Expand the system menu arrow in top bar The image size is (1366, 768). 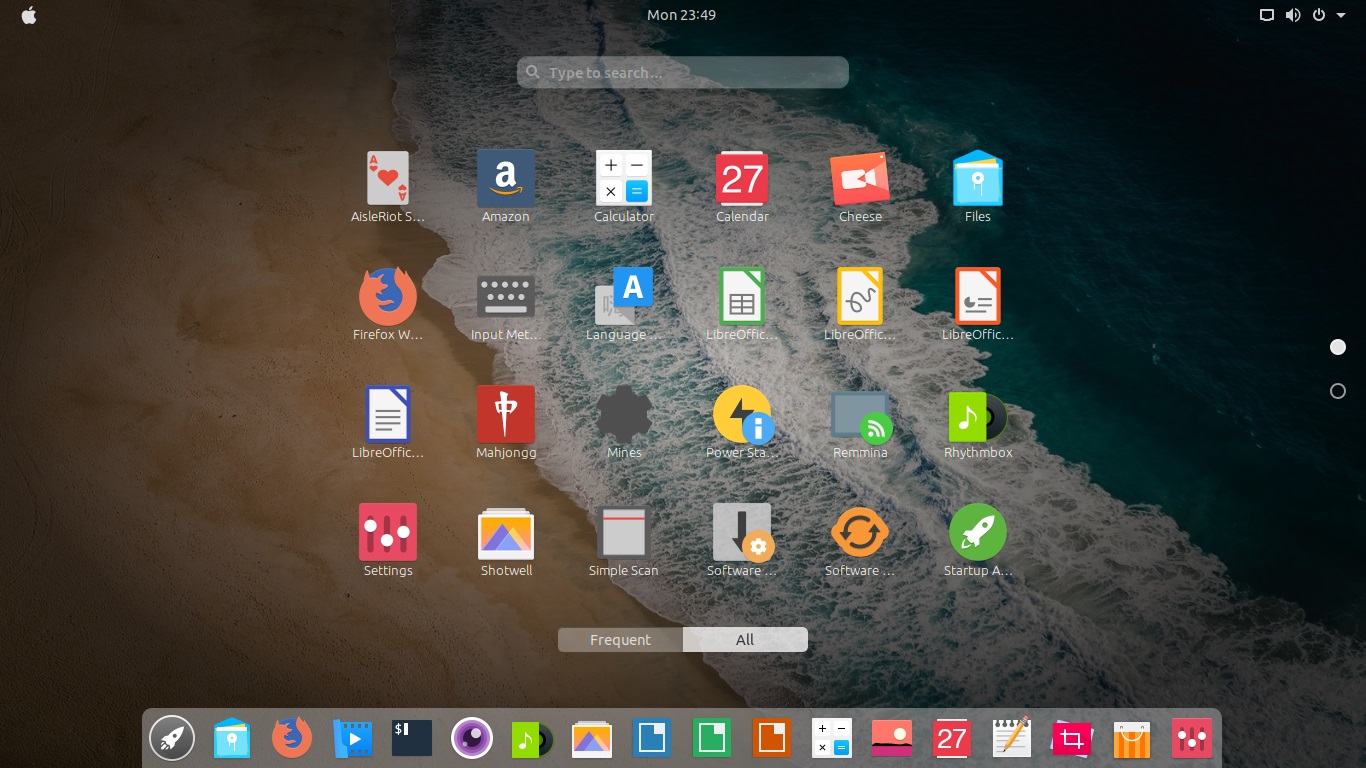point(1339,15)
